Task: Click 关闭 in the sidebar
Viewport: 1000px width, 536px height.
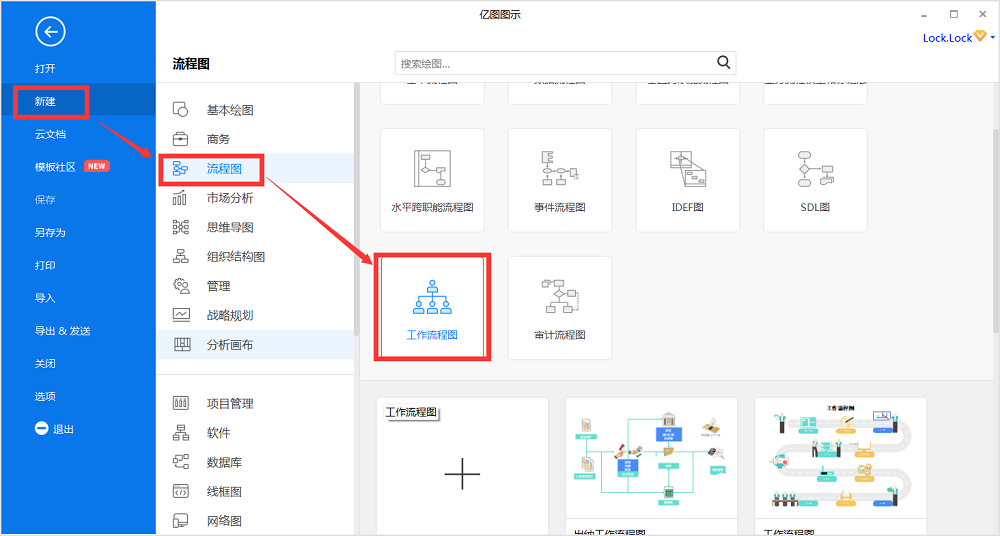Action: [45, 363]
